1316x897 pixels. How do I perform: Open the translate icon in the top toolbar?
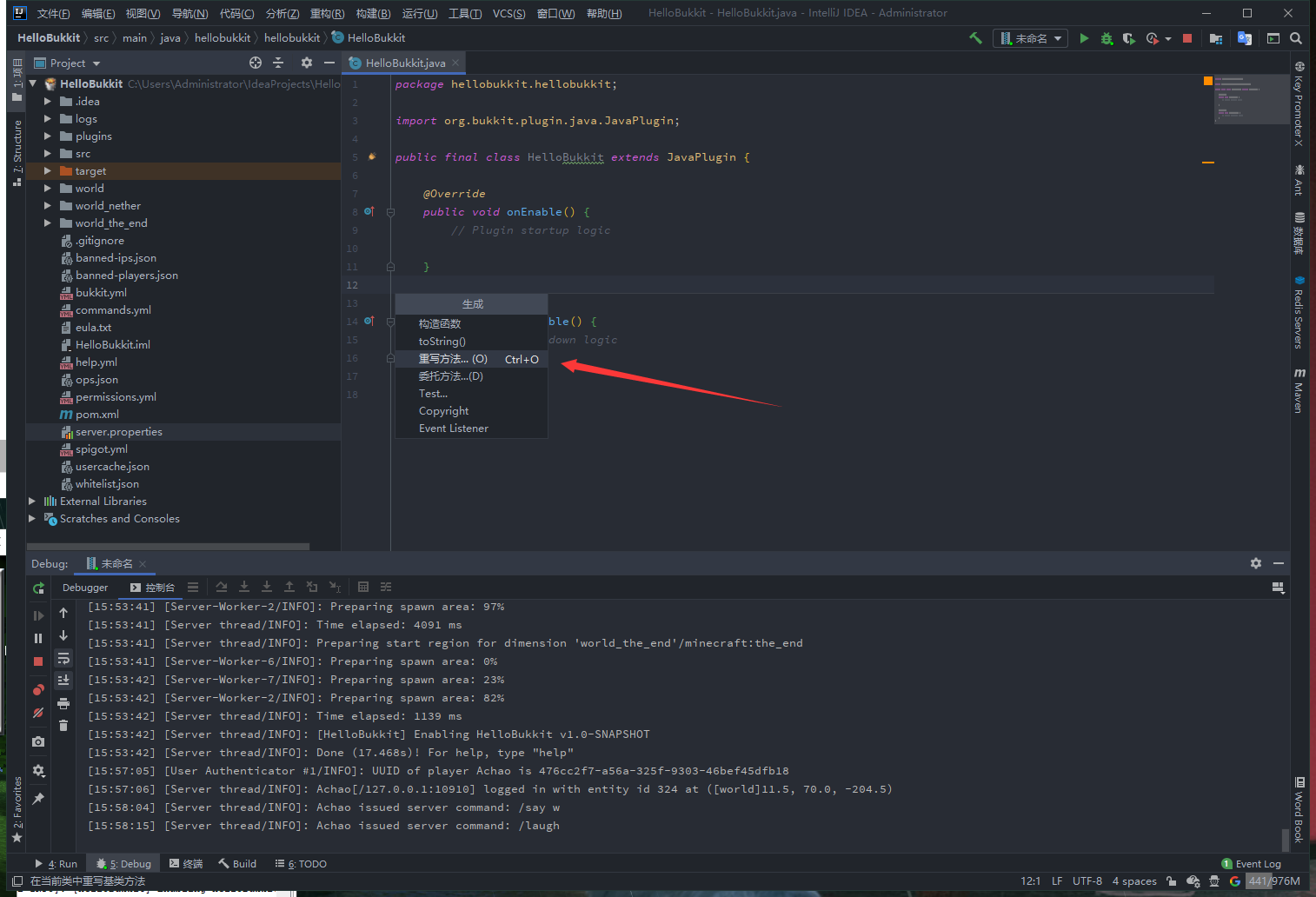tap(1245, 38)
